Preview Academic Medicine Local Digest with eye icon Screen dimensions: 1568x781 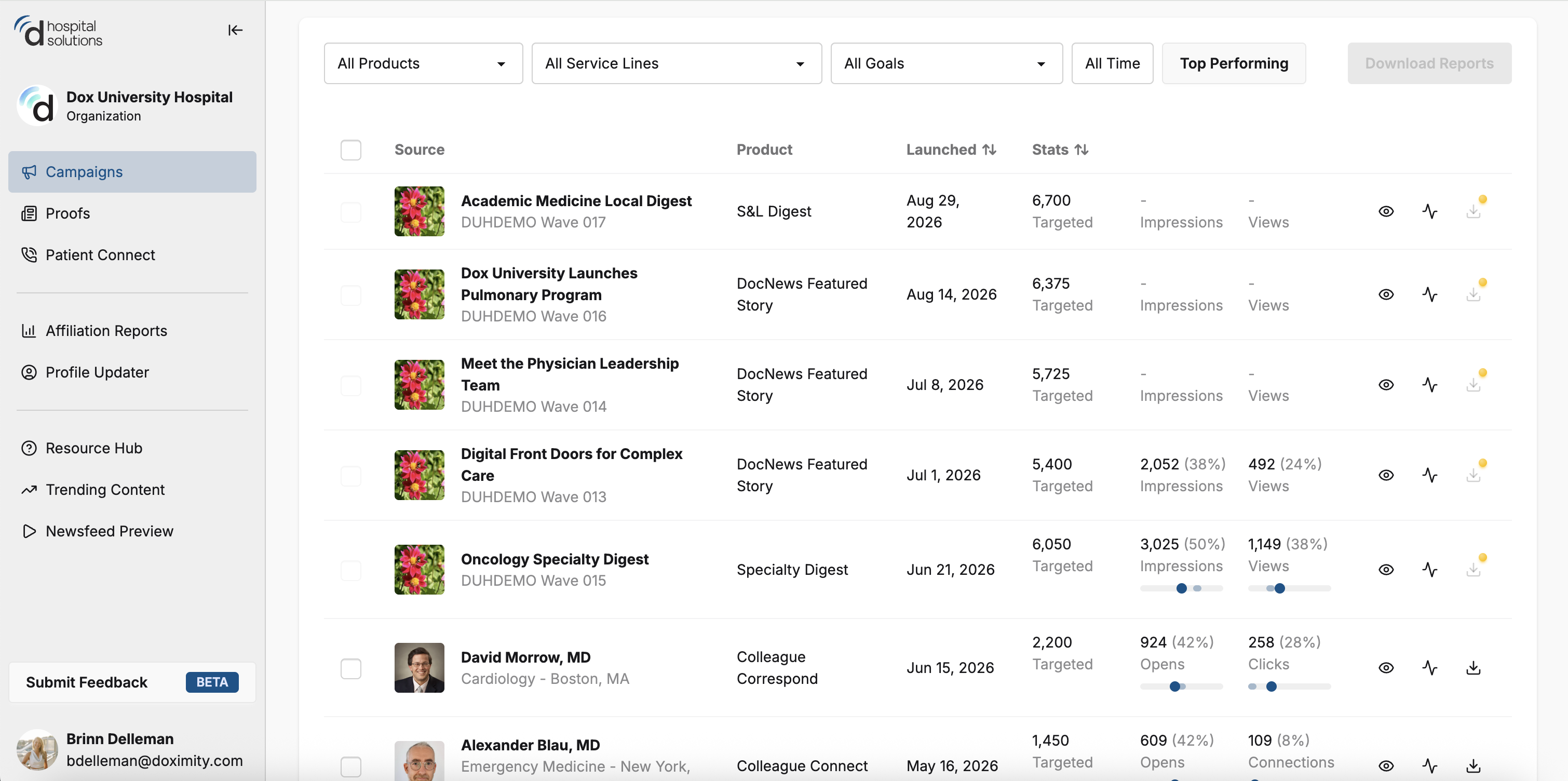(1386, 211)
